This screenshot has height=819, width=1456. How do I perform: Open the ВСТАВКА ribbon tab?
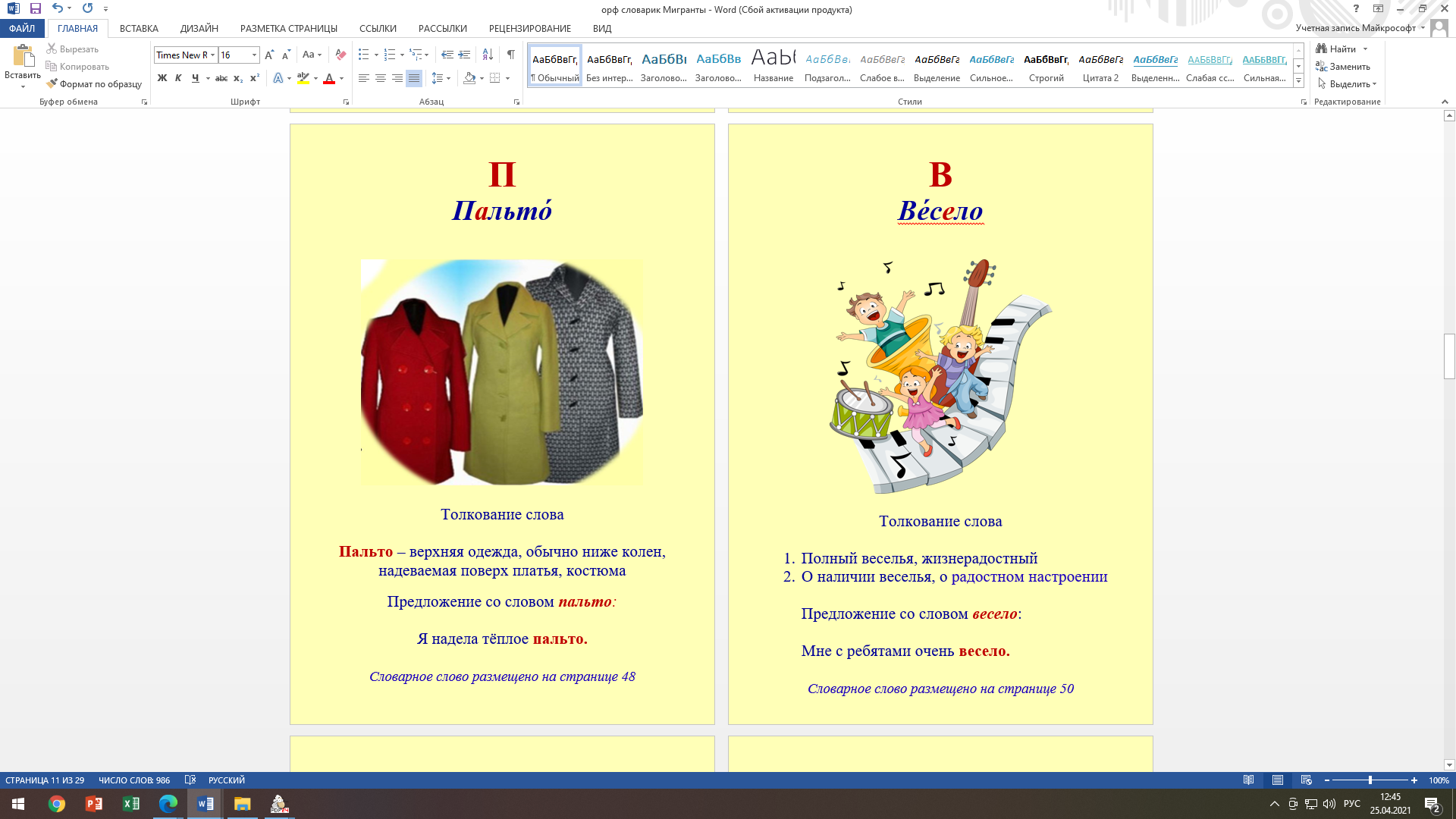point(139,29)
